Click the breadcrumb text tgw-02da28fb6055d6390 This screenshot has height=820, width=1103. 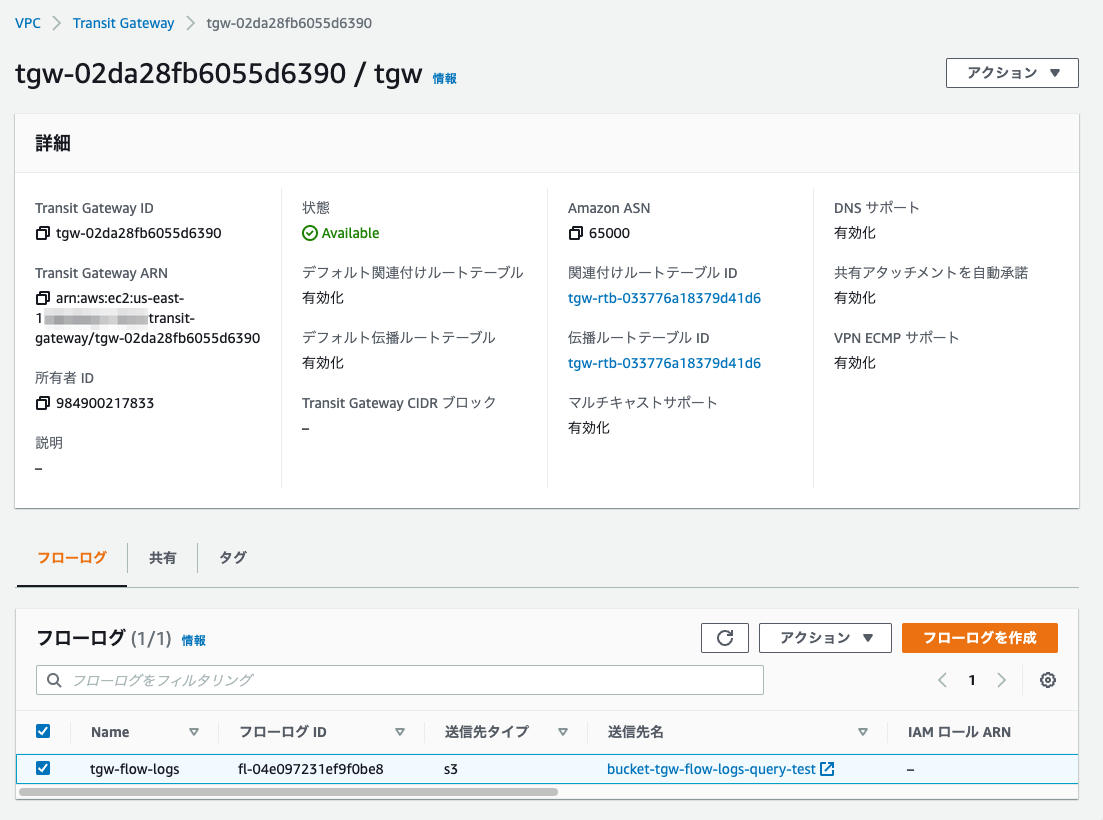coord(289,23)
